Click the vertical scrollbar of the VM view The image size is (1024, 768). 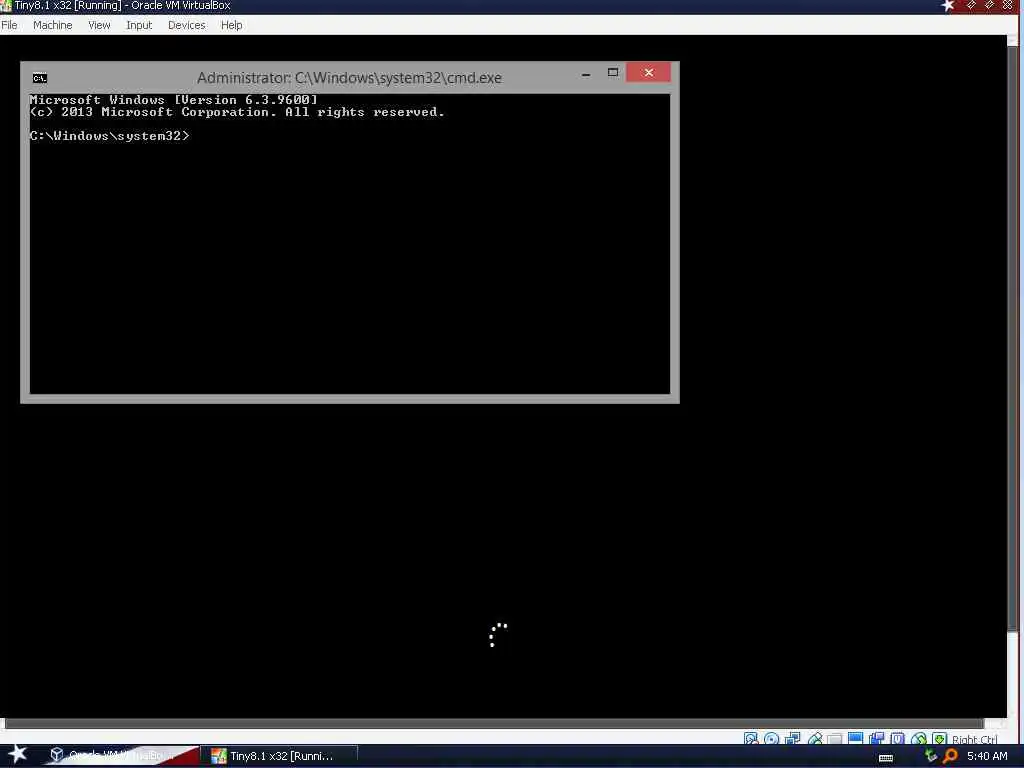tap(1012, 338)
